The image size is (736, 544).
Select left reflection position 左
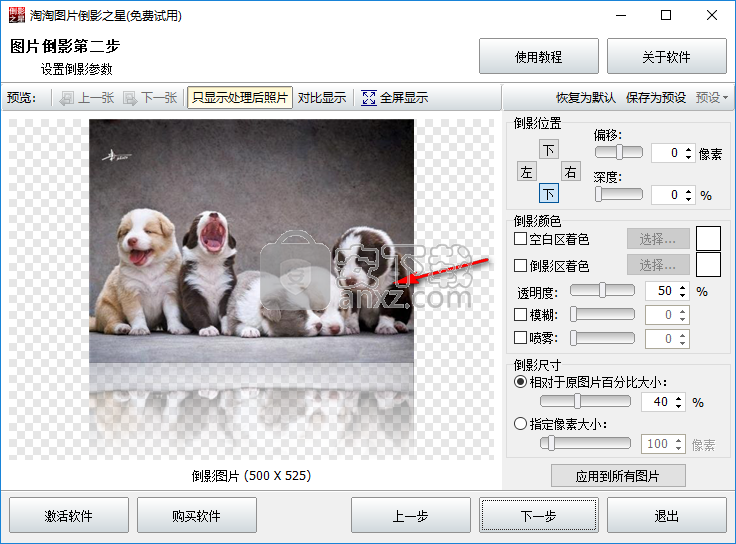[x=526, y=172]
